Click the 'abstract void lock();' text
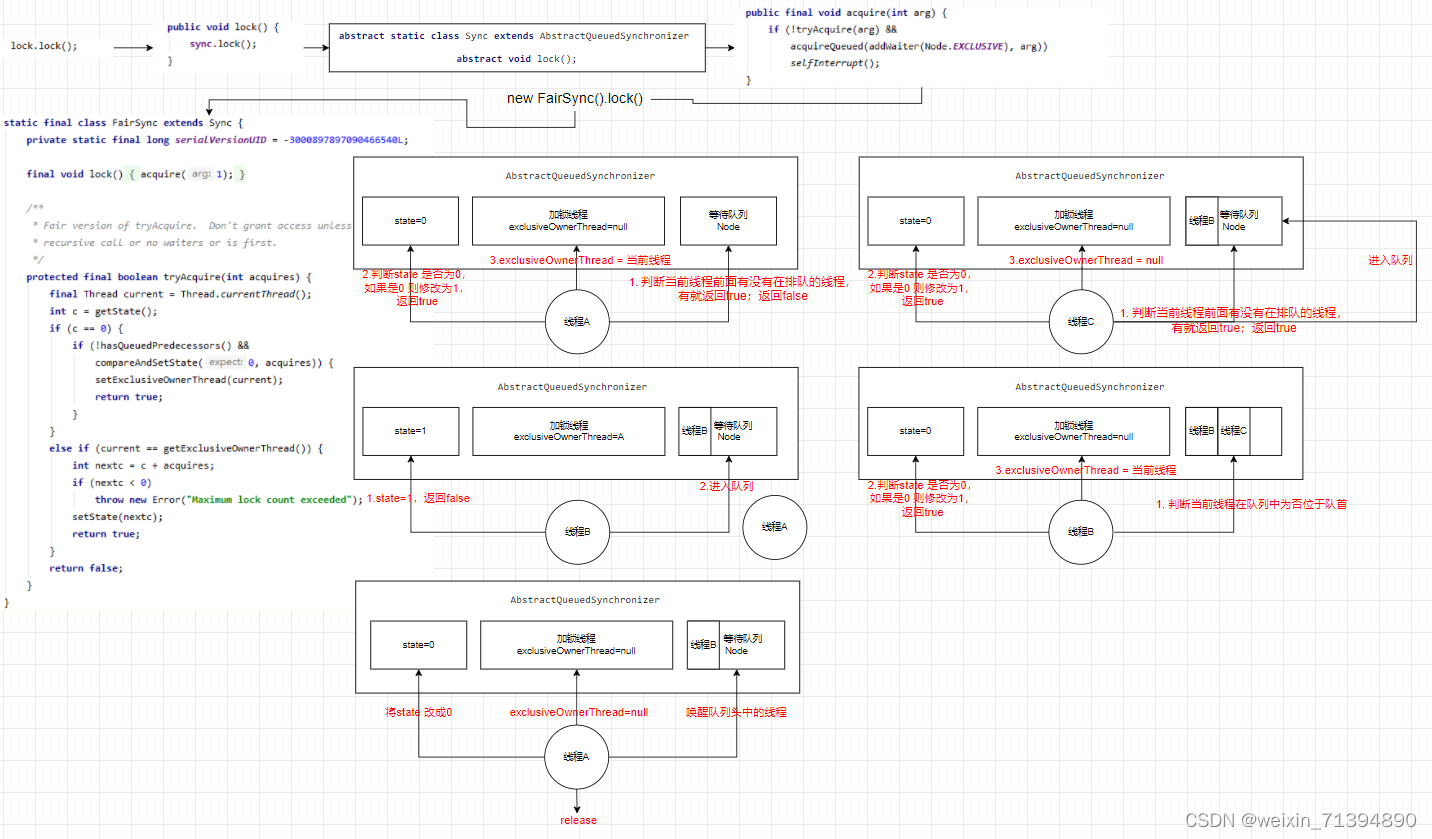Viewport: 1432px width, 839px height. pyautogui.click(x=517, y=59)
